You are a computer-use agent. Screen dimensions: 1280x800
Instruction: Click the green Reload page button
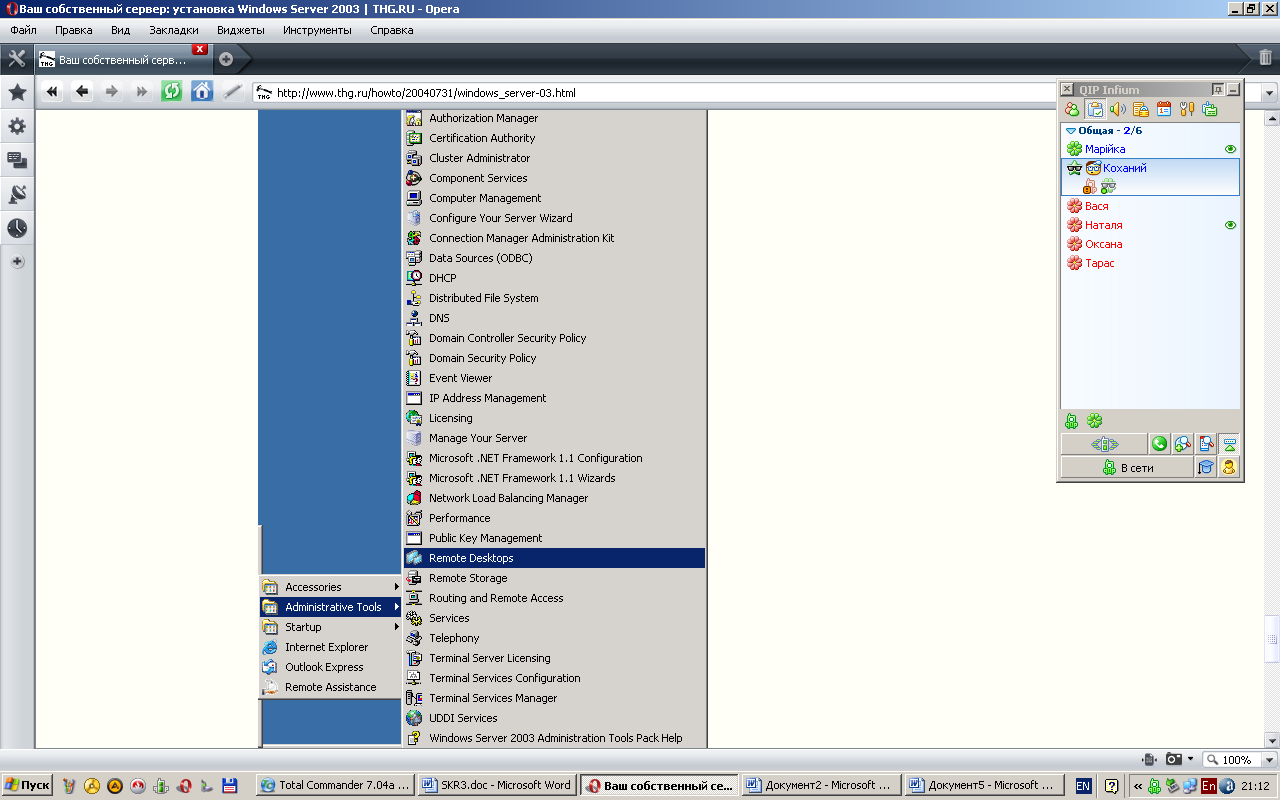[172, 92]
